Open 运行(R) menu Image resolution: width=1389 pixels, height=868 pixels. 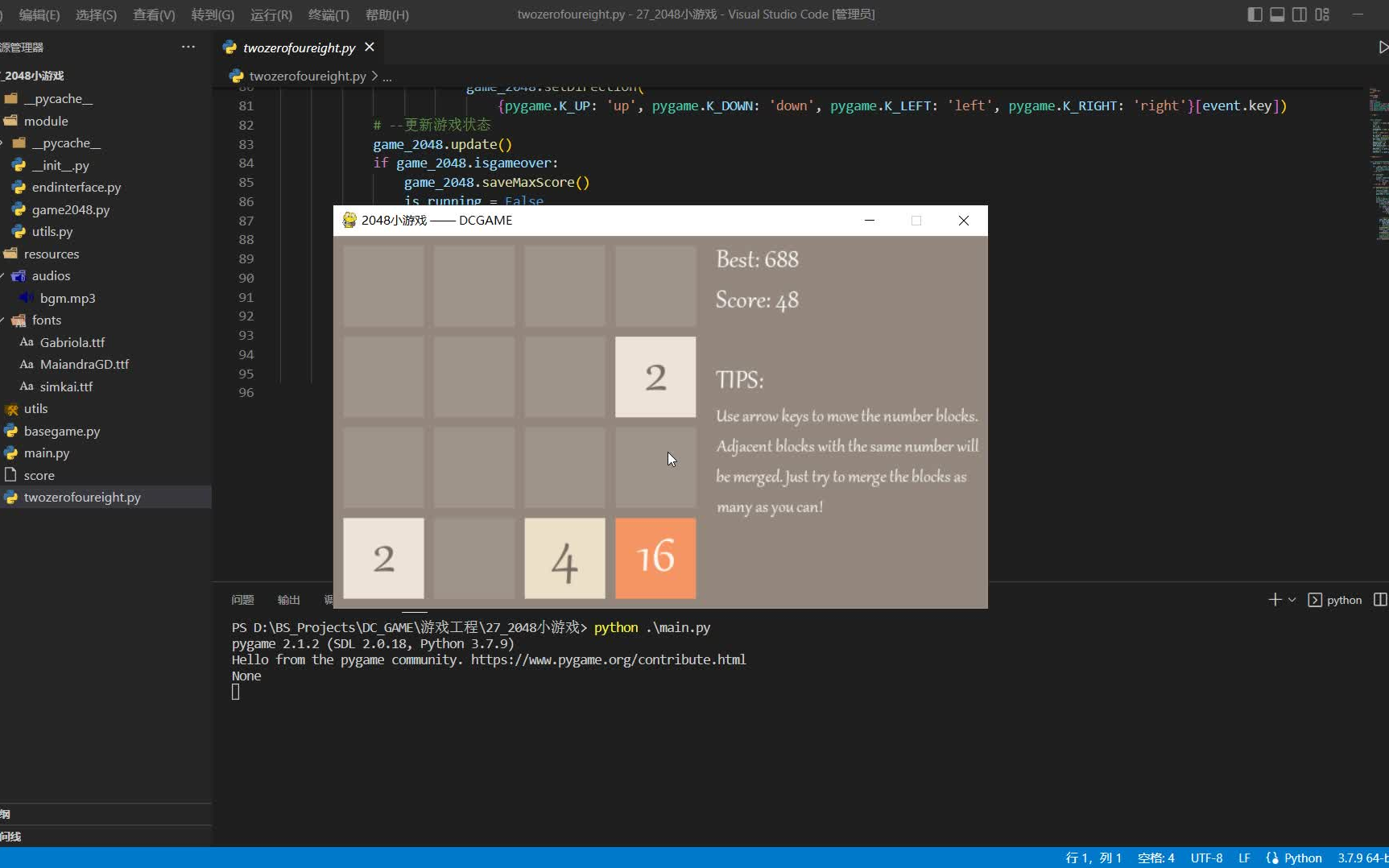pos(271,14)
